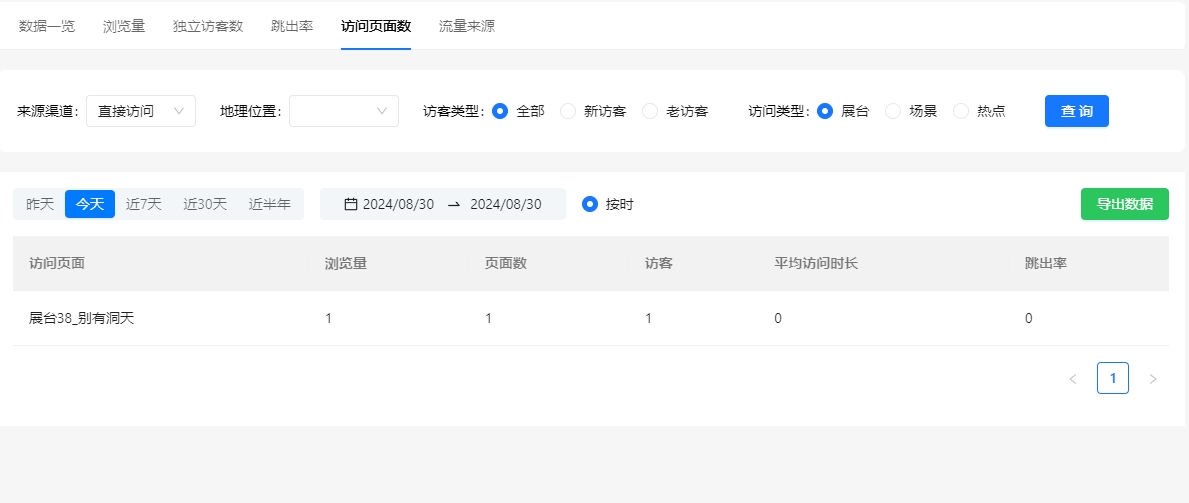Open the 来源渠道 dropdown showing 直接访问
This screenshot has height=503, width=1189.
[141, 111]
